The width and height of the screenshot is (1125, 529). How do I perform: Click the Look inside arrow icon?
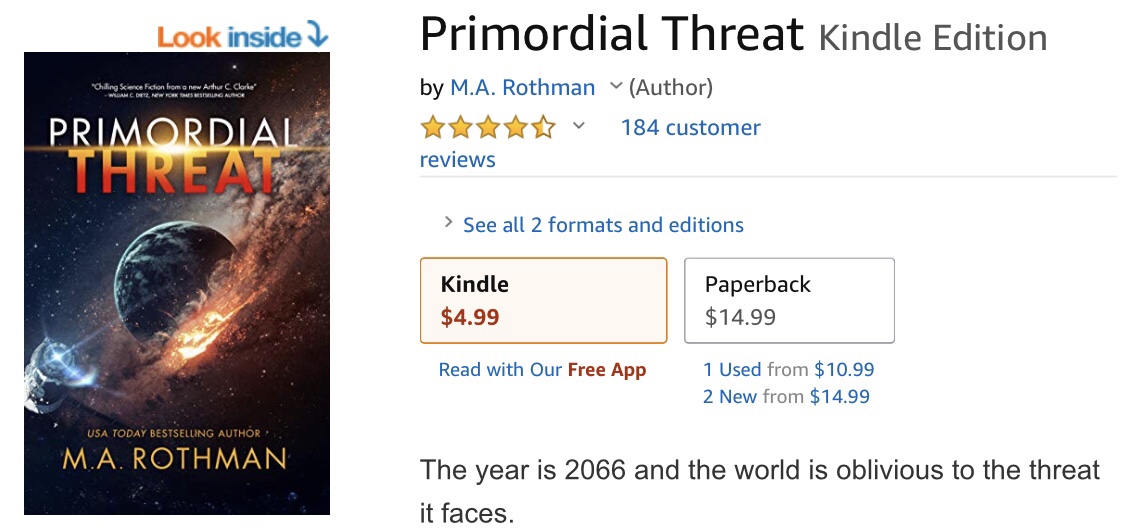[x=317, y=35]
